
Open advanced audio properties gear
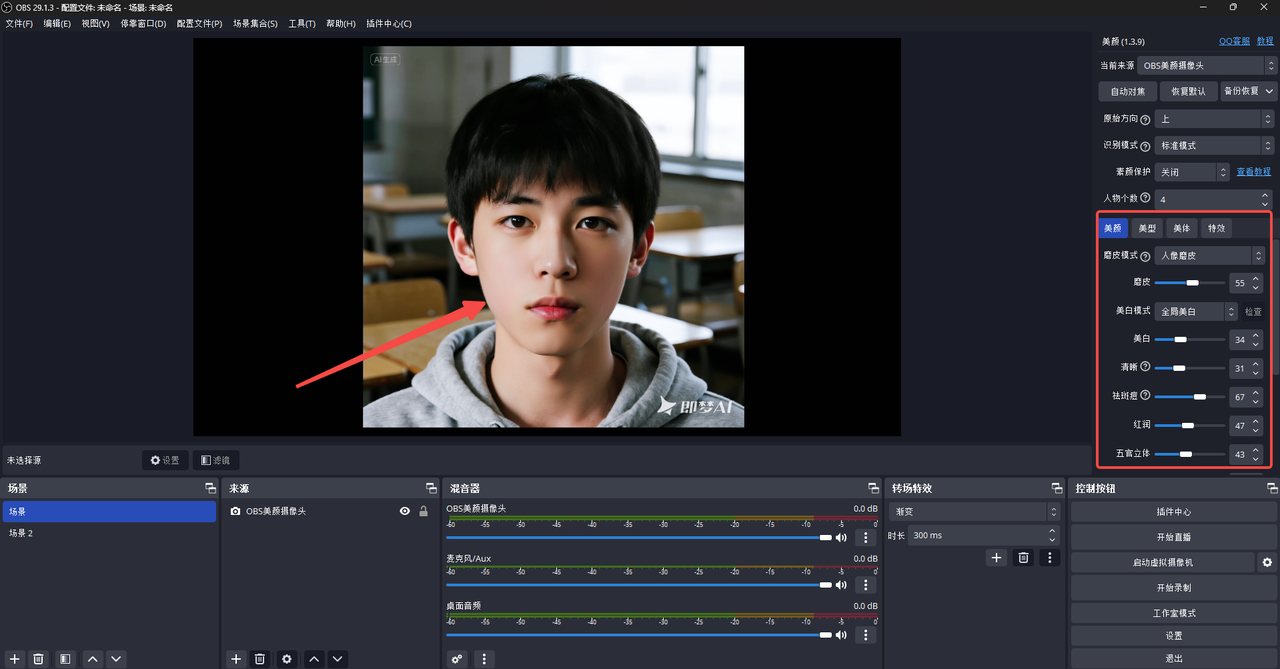click(457, 659)
